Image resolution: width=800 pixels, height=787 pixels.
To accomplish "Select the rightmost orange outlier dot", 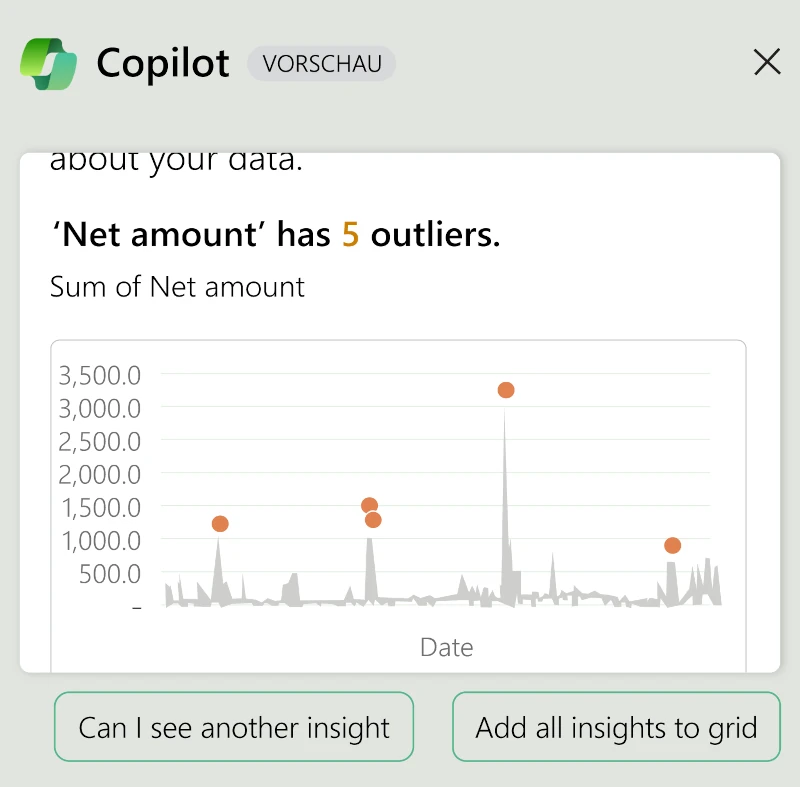I will [x=672, y=545].
